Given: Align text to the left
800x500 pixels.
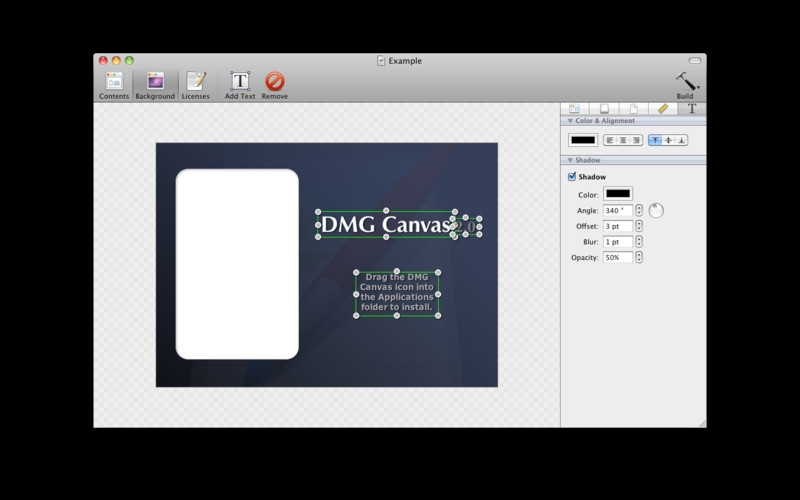Looking at the screenshot, I should [x=609, y=140].
